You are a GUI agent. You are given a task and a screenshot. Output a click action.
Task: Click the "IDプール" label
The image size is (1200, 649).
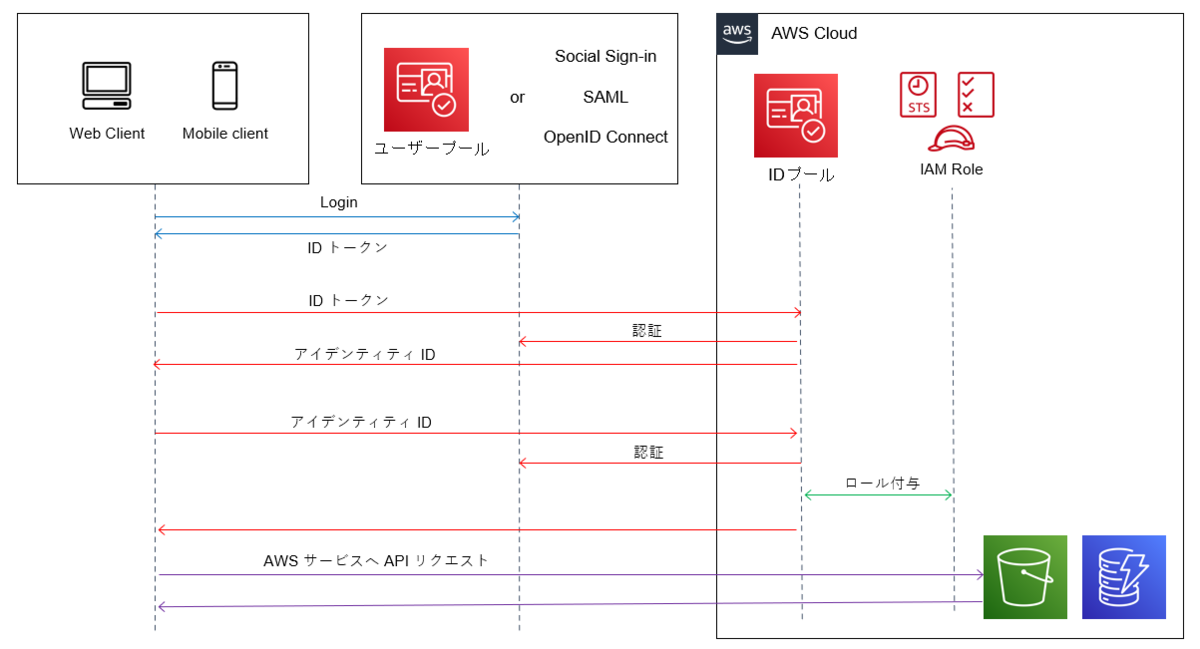(801, 175)
